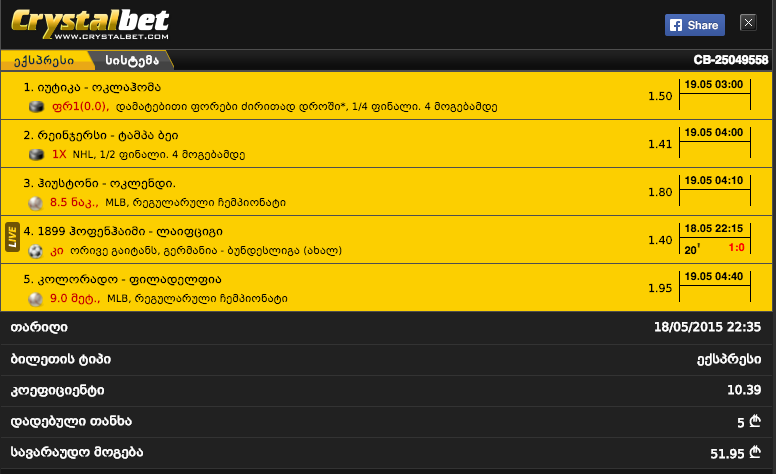
Task: Click the 1.80 odds for ჰიუსტონი
Action: pyautogui.click(x=660, y=192)
